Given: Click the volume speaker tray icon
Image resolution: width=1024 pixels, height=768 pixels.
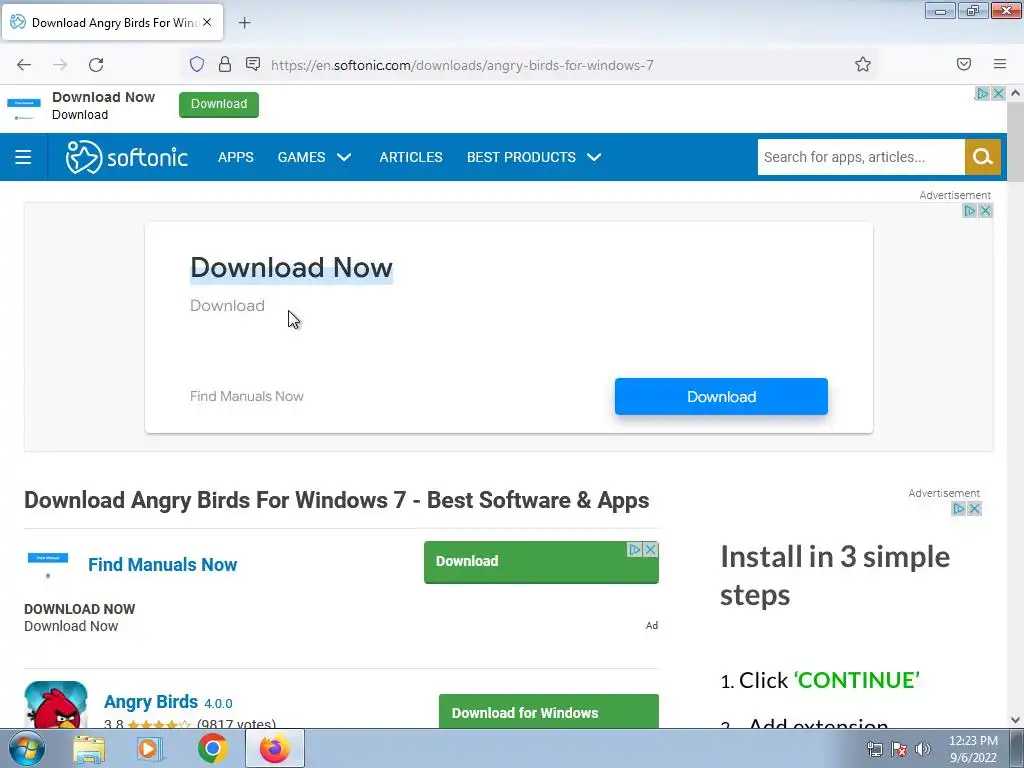Looking at the screenshot, I should point(923,749).
